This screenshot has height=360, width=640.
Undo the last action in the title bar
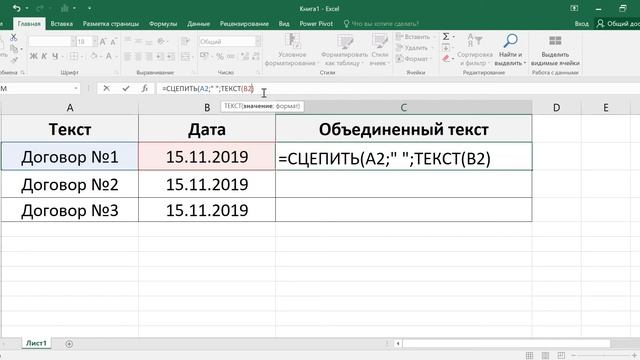[x=16, y=8]
